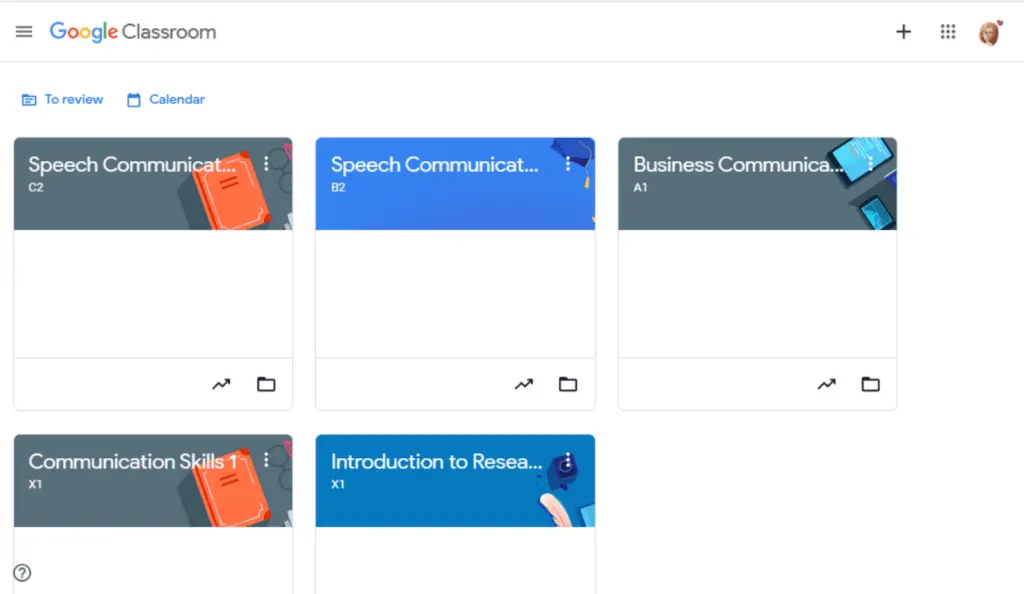Open gradebook trend icon for Speech Communication C2
Screen dimensions: 1024x594
click(221, 384)
